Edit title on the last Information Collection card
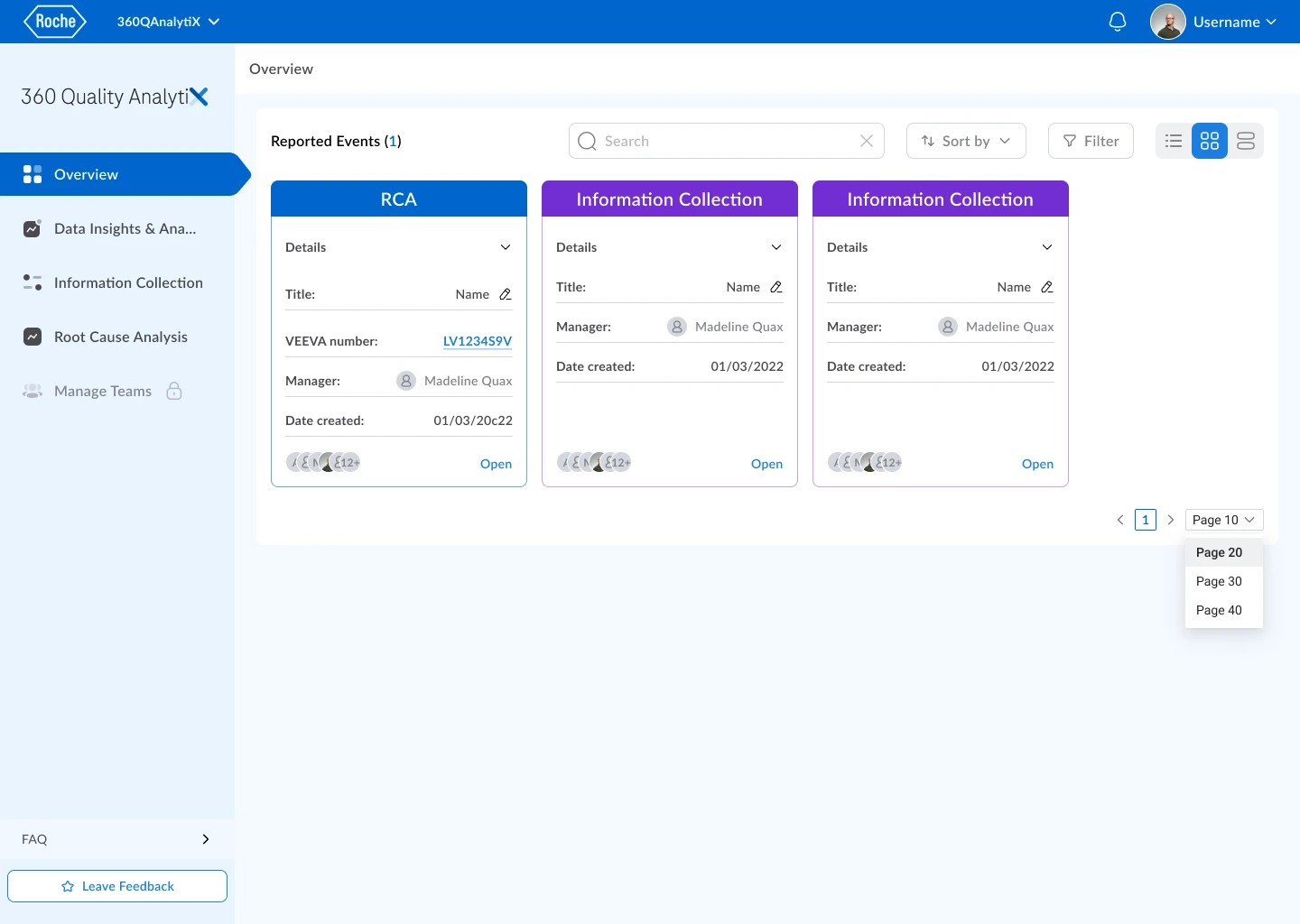Viewport: 1300px width, 924px height. pos(1047,287)
